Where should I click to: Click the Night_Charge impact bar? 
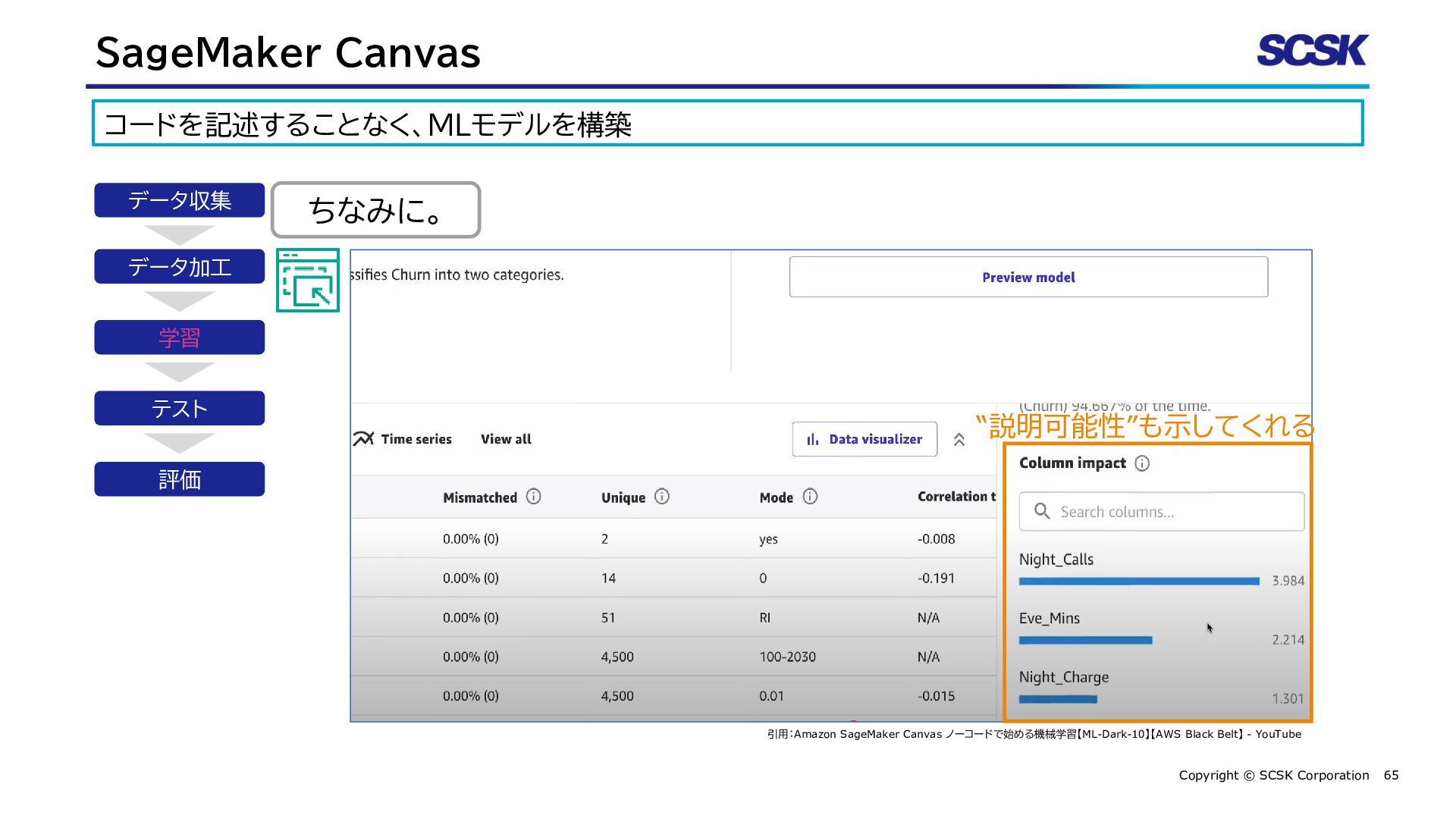(1058, 699)
